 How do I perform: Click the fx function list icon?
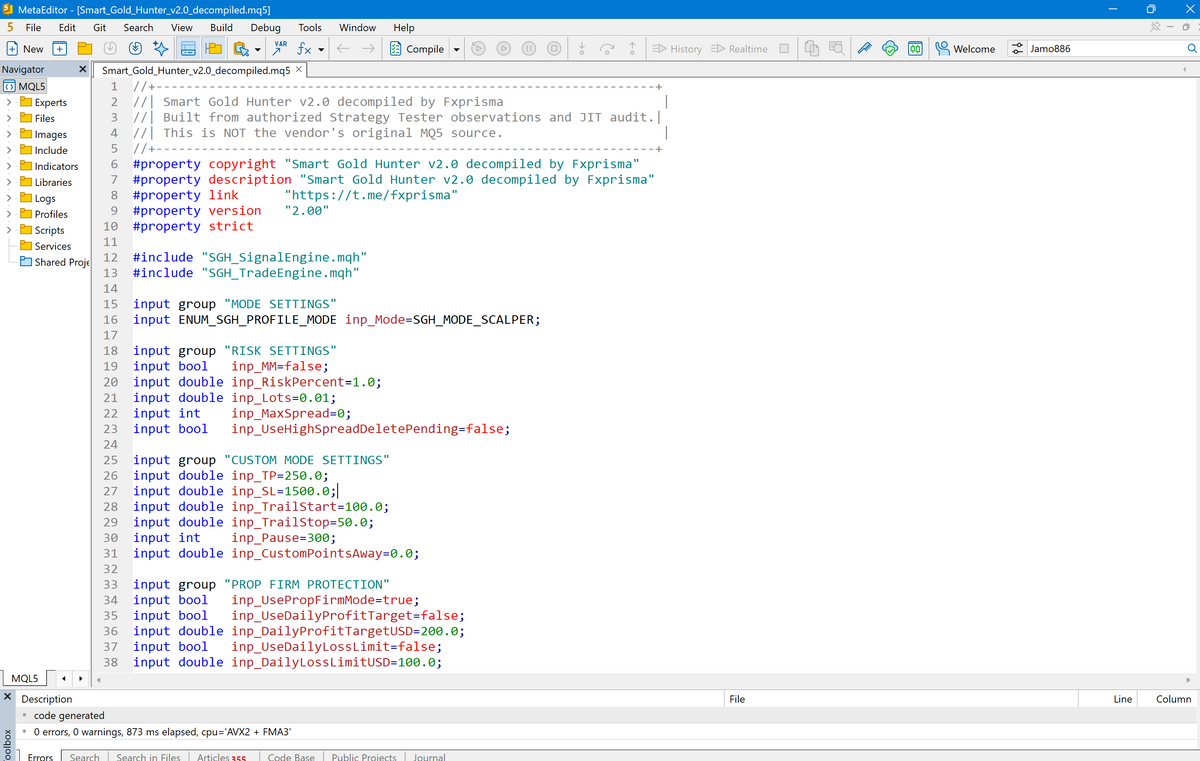304,49
